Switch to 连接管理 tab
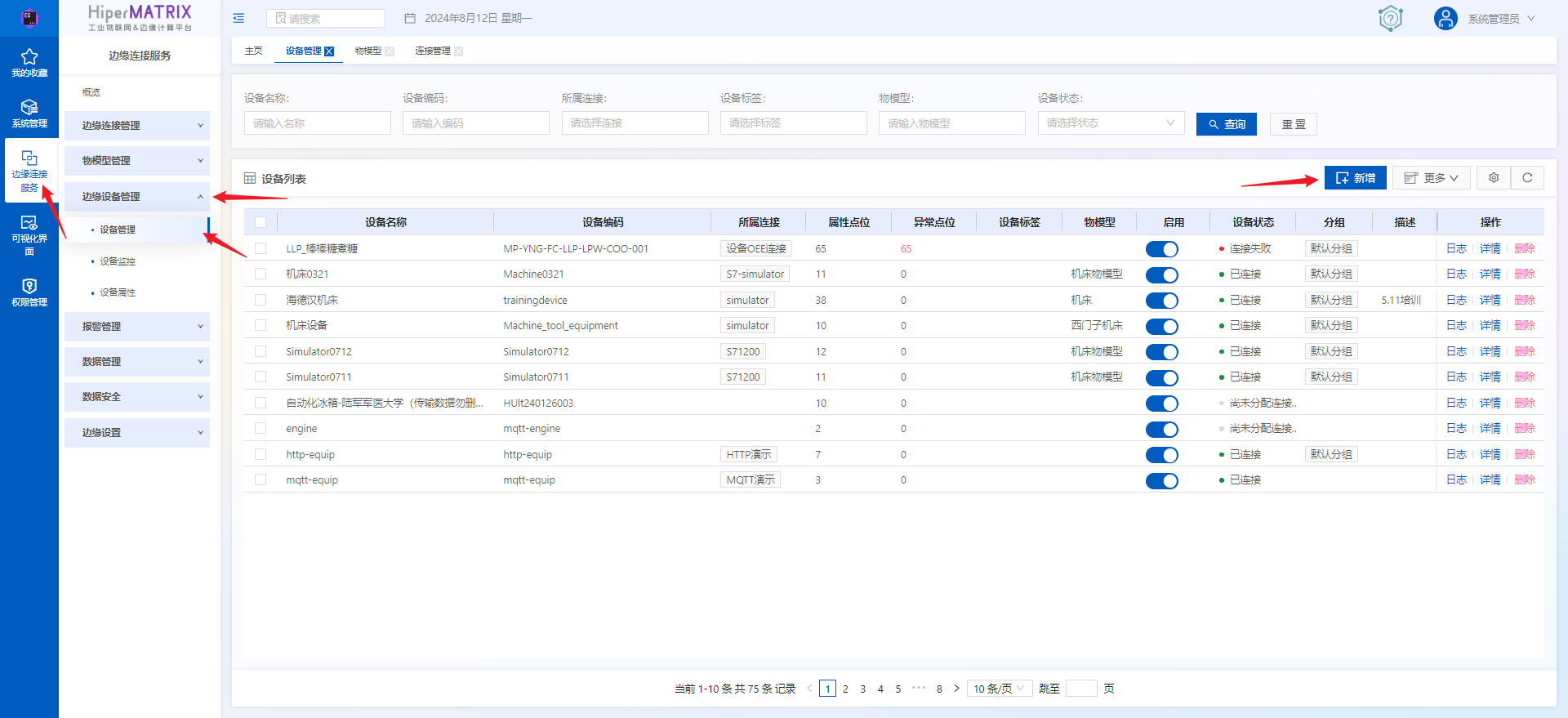The height and width of the screenshot is (718, 1568). coord(432,51)
